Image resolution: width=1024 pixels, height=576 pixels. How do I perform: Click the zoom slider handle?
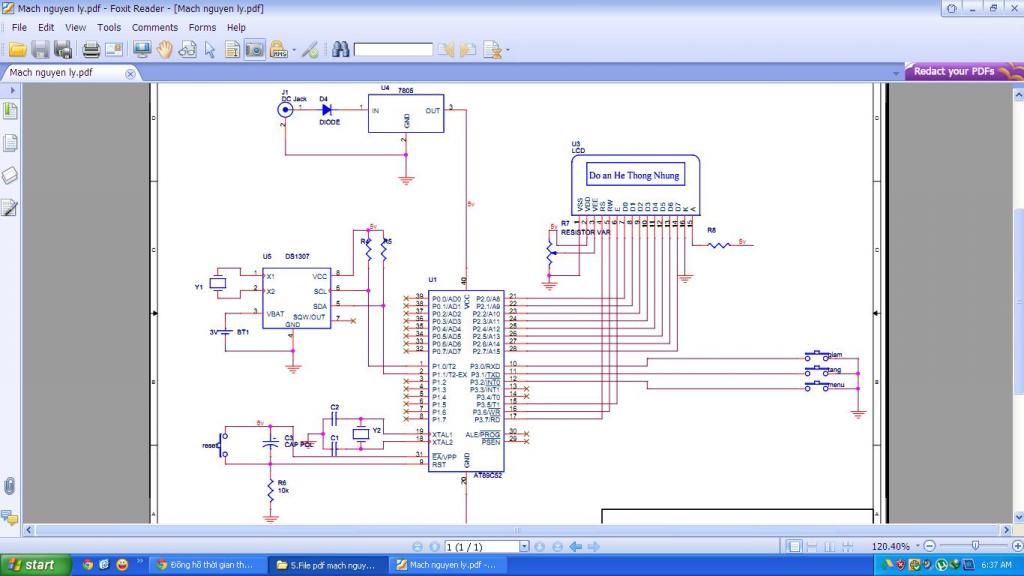[975, 546]
